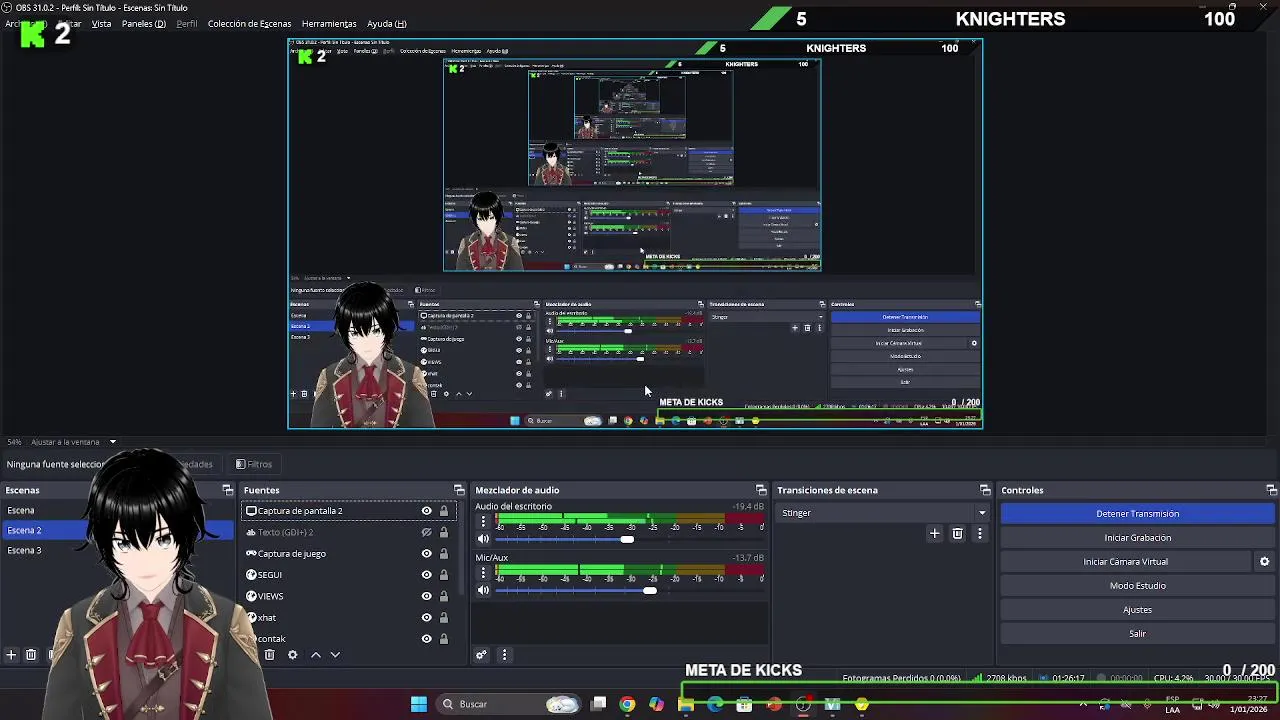Click Salir button
This screenshot has height=720, width=1280.
(1137, 634)
